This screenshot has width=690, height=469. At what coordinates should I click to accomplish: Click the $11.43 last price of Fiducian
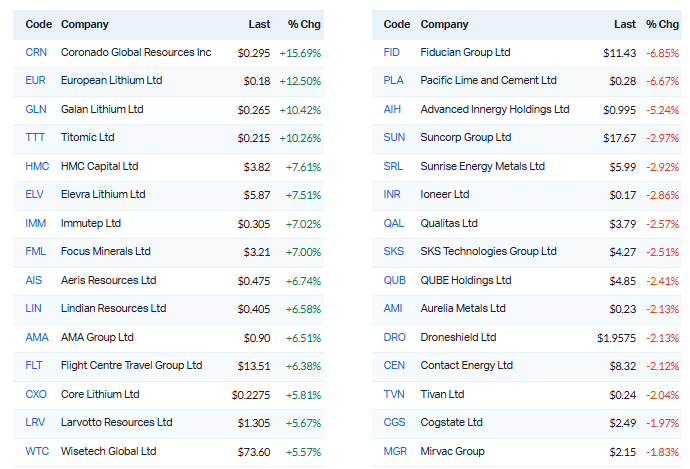(x=620, y=53)
